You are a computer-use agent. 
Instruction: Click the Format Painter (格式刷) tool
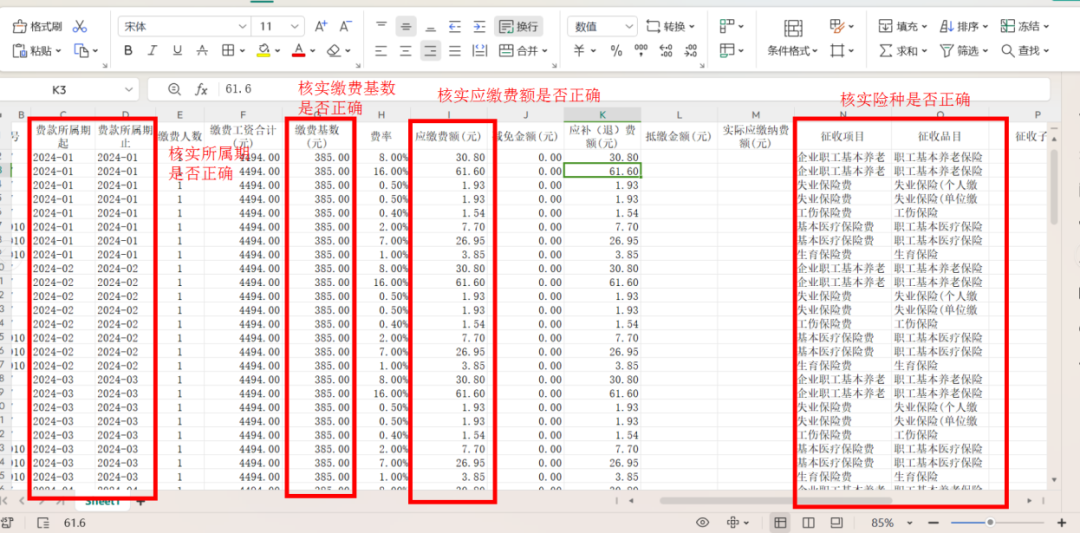click(x=38, y=27)
